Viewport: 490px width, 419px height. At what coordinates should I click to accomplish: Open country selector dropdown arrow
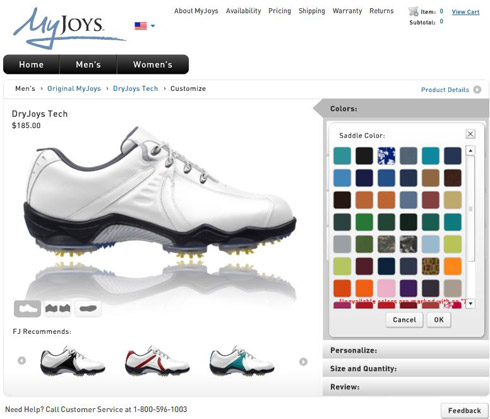[153, 26]
